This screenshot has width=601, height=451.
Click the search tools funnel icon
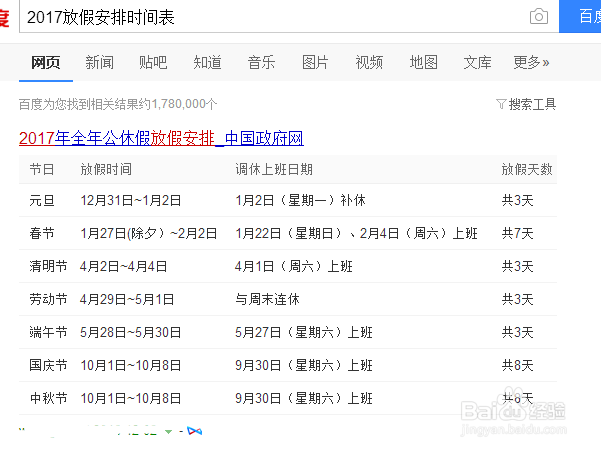click(501, 104)
